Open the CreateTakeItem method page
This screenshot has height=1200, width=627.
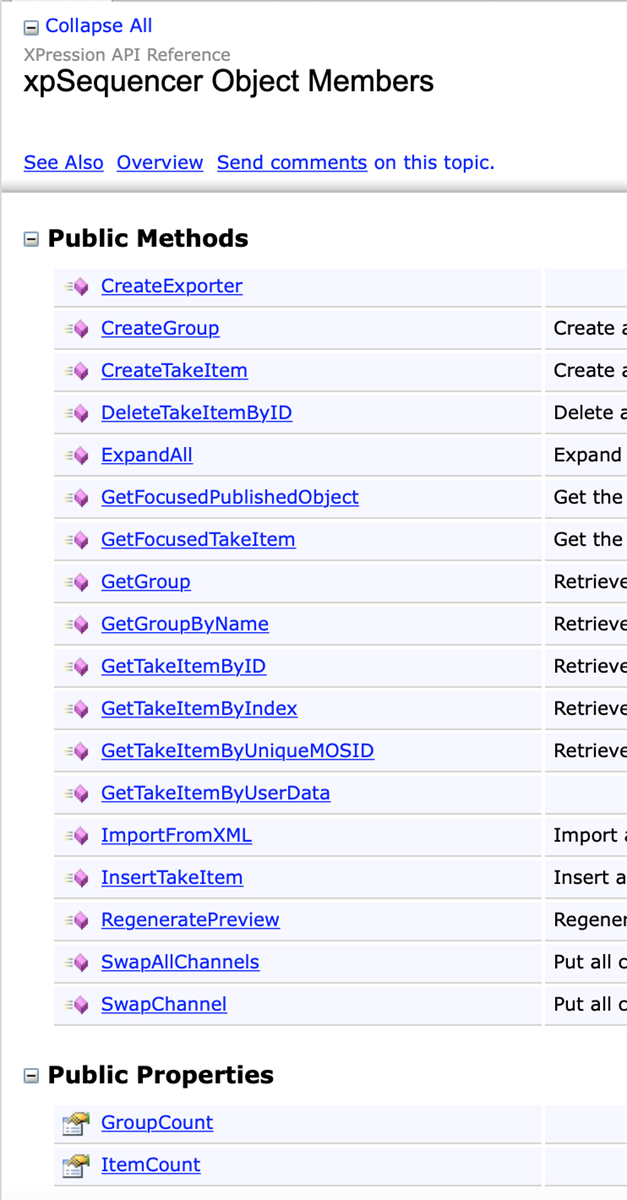pyautogui.click(x=174, y=371)
